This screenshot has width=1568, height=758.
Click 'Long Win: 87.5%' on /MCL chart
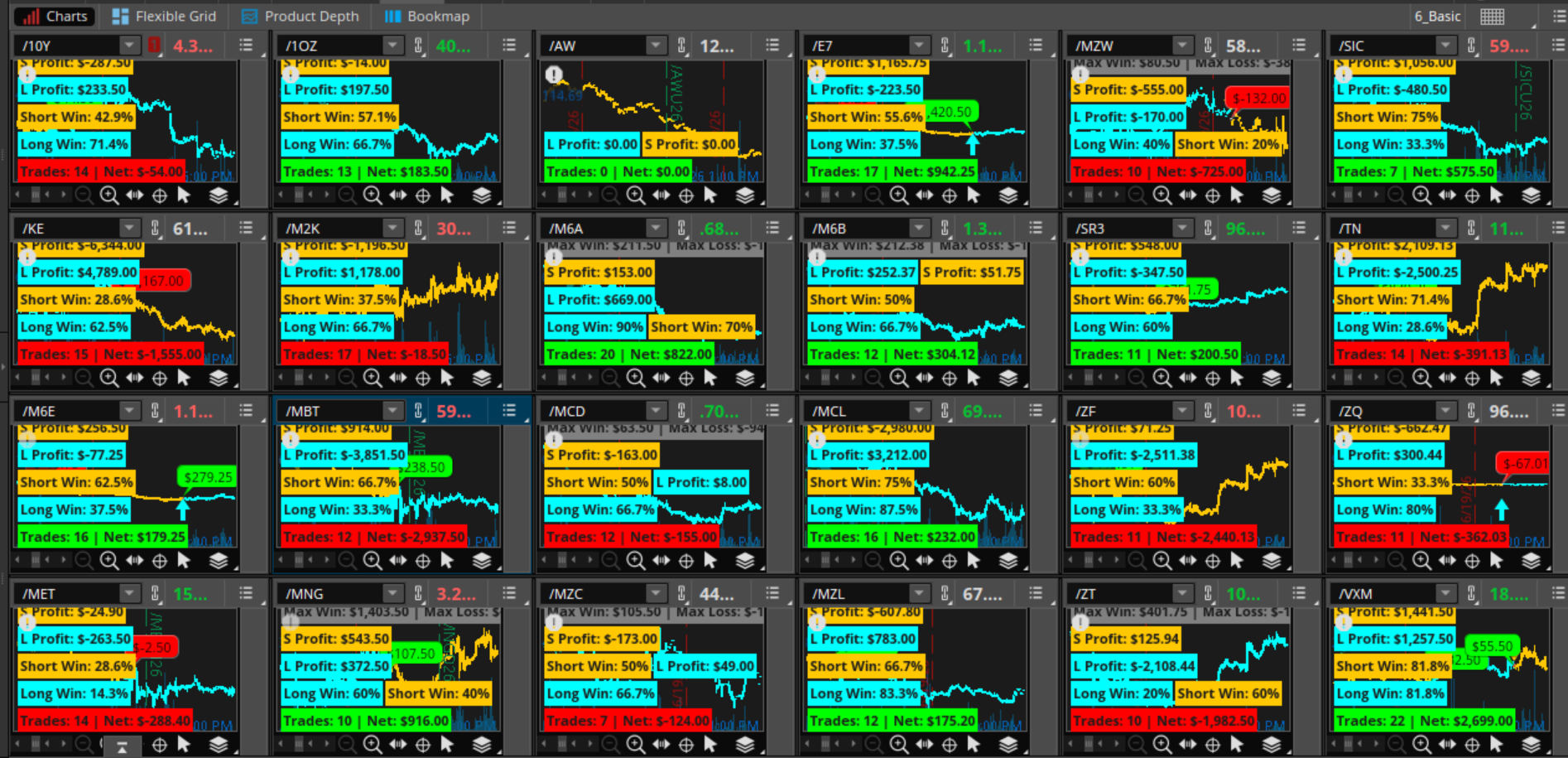[x=863, y=509]
